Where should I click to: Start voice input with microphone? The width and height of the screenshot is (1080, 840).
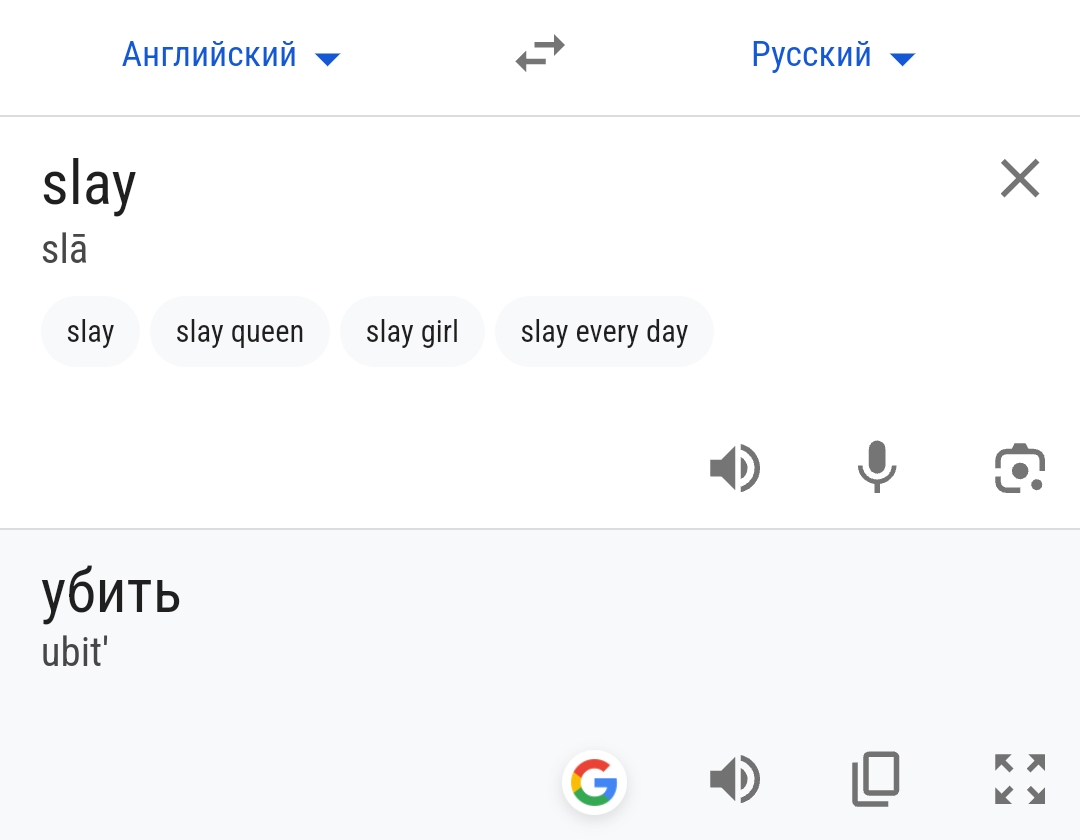tap(876, 467)
